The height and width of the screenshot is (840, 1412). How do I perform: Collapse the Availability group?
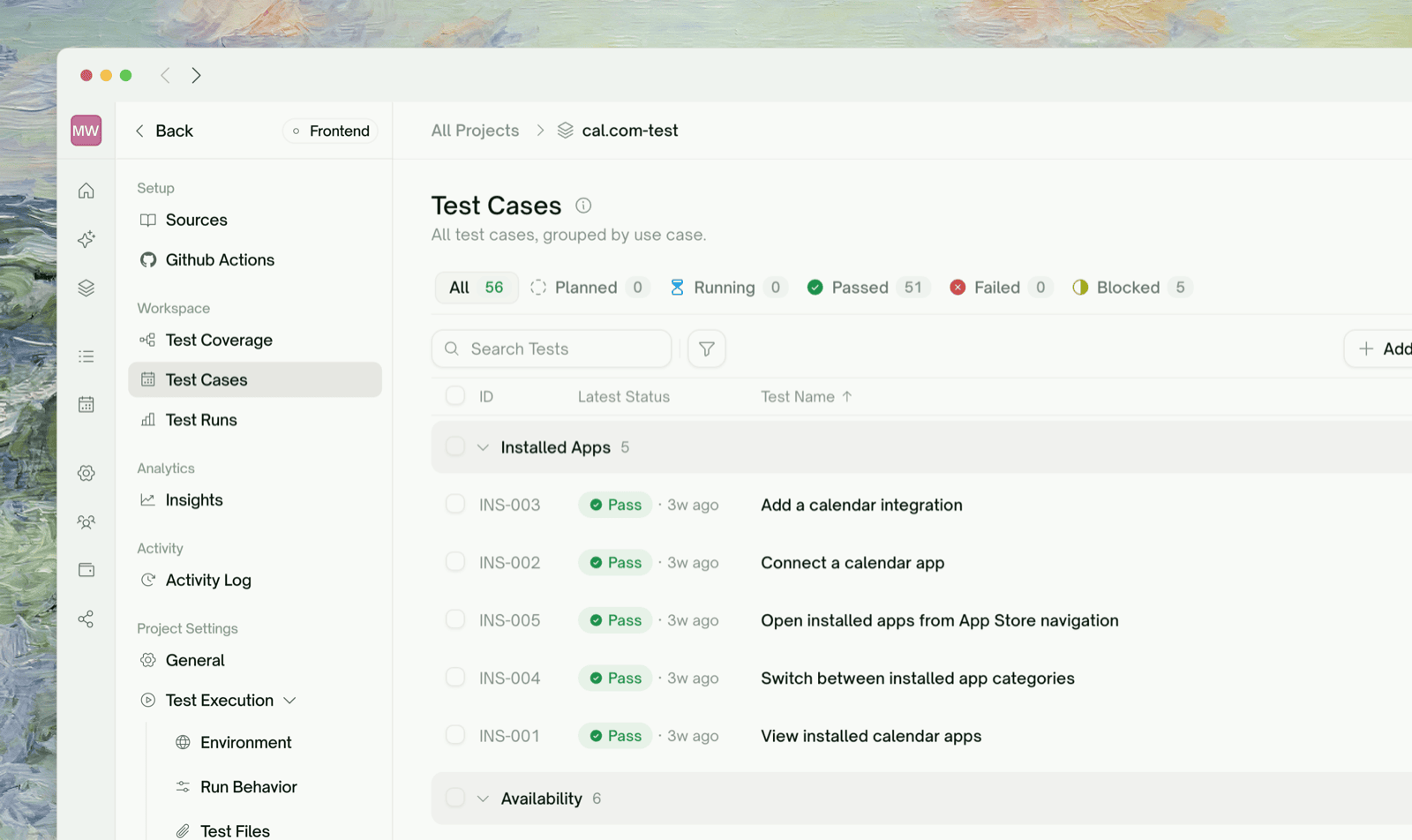[x=483, y=799]
